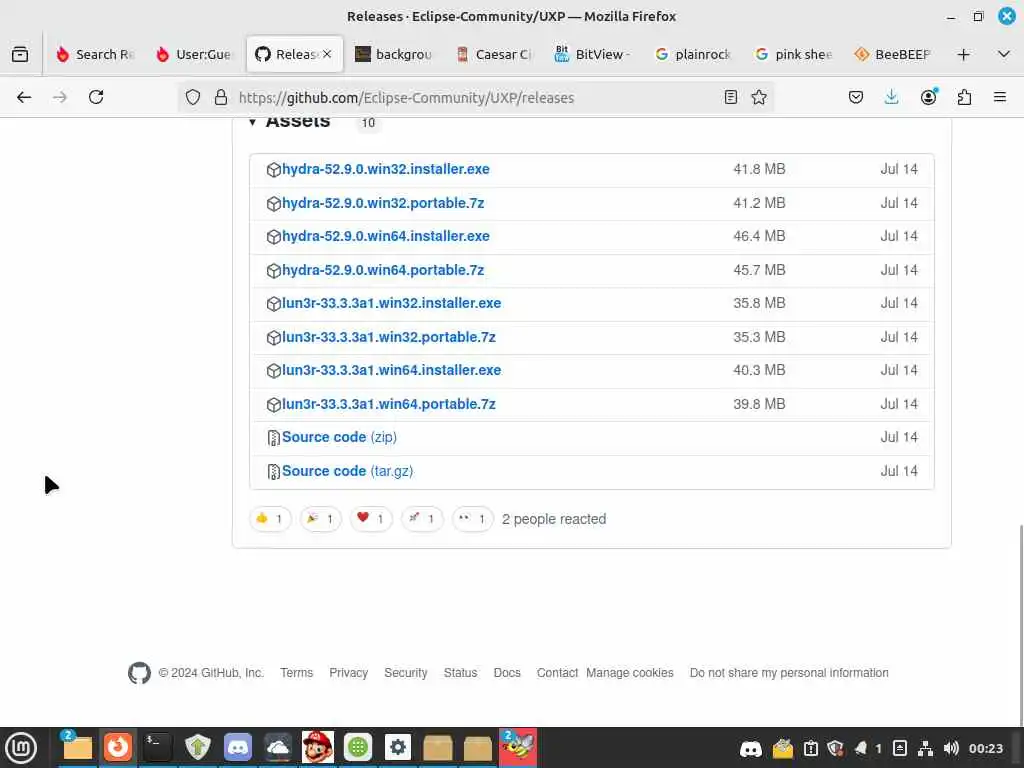
Task: Open volume control in system tray
Action: (x=951, y=748)
